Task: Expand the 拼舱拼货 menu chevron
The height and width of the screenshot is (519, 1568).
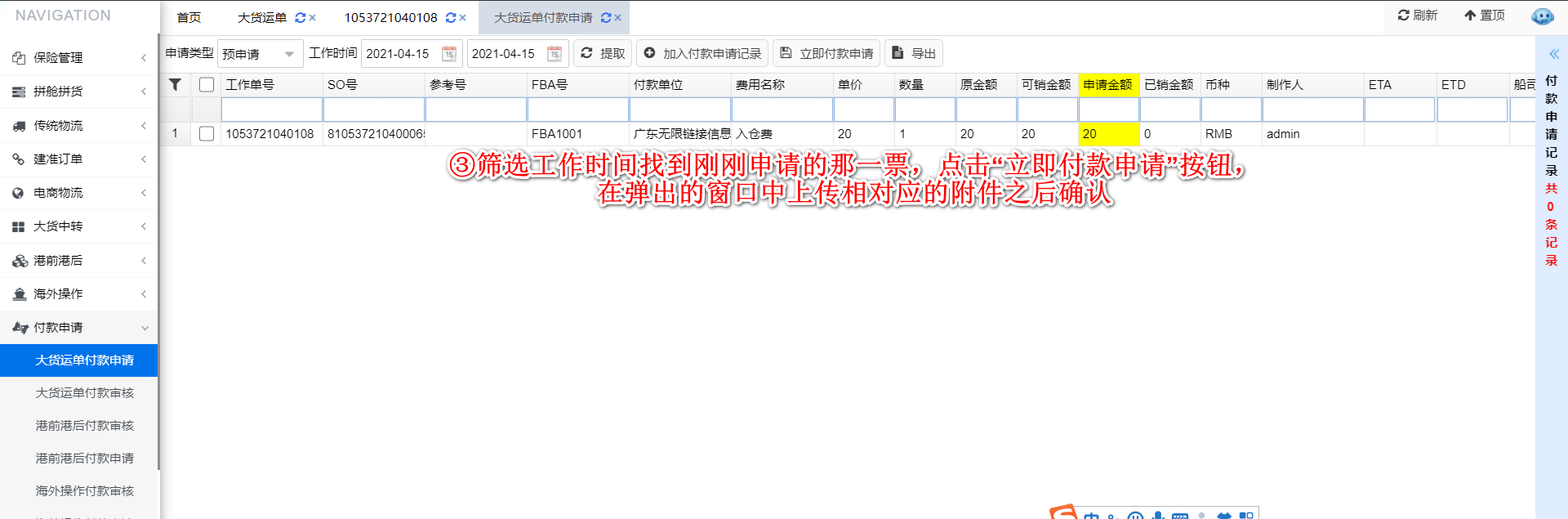Action: pyautogui.click(x=144, y=92)
